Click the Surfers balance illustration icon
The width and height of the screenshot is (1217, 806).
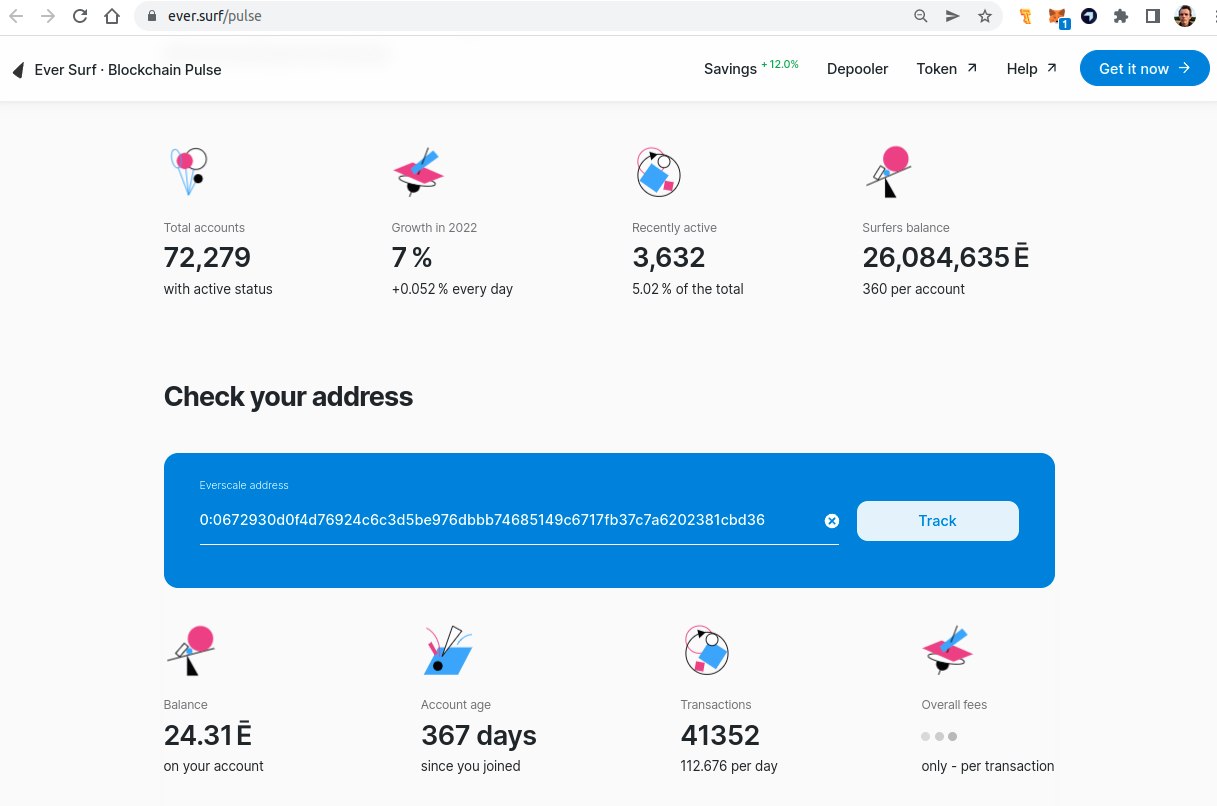888,172
